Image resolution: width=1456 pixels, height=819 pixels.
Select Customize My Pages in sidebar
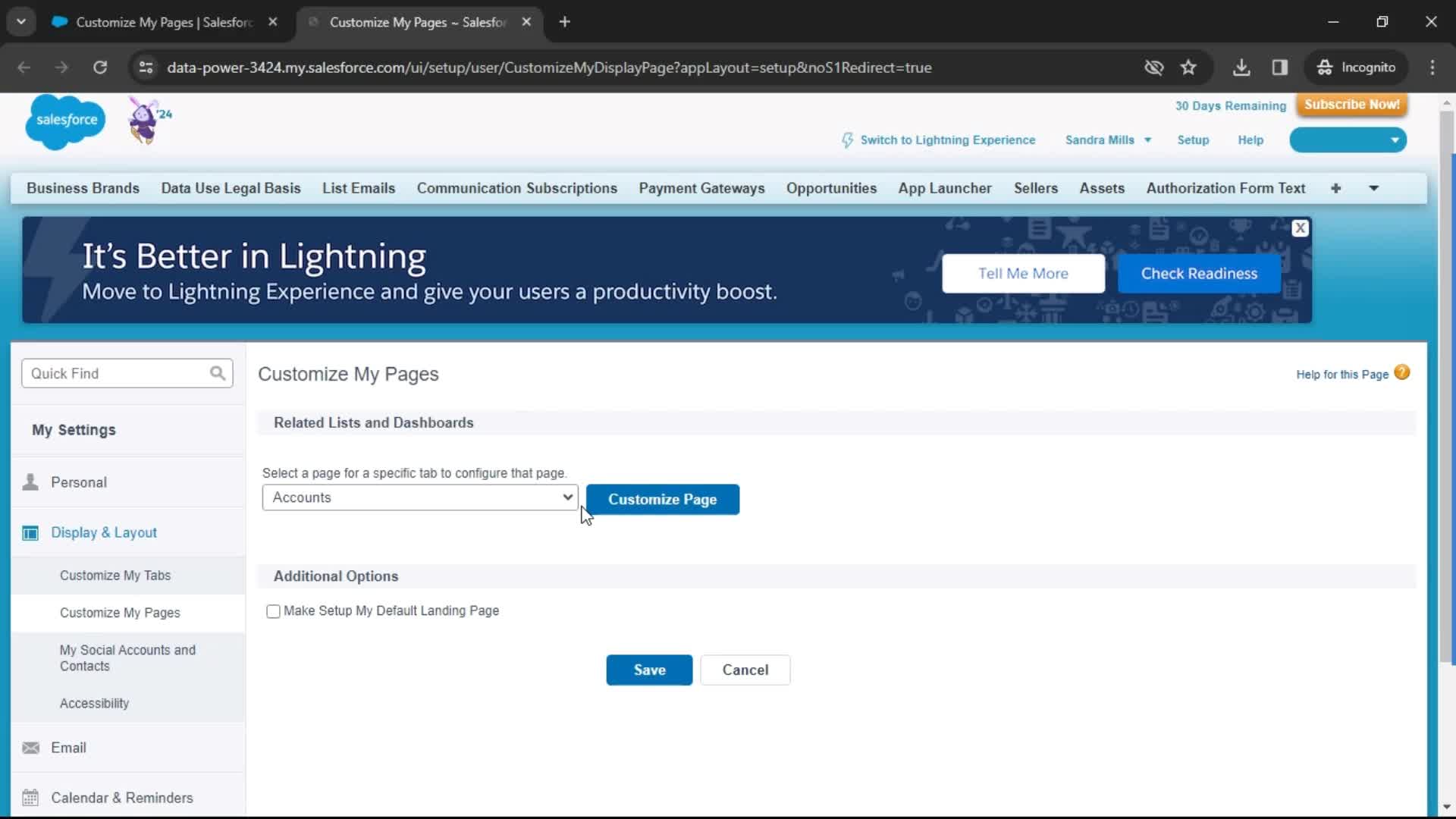click(x=120, y=613)
